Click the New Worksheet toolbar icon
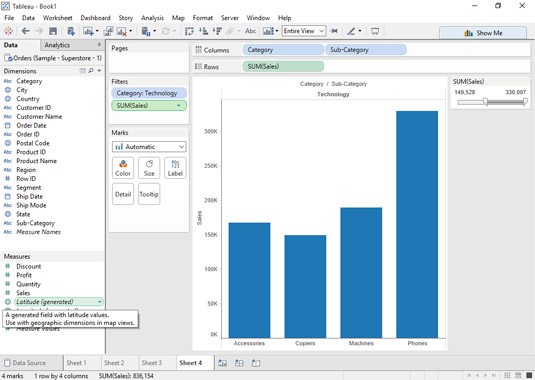 88,31
